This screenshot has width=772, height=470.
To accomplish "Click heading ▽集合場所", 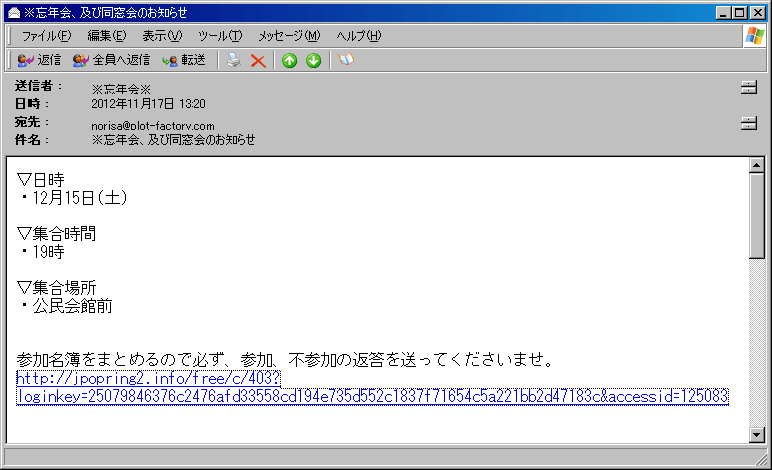I will click(57, 288).
